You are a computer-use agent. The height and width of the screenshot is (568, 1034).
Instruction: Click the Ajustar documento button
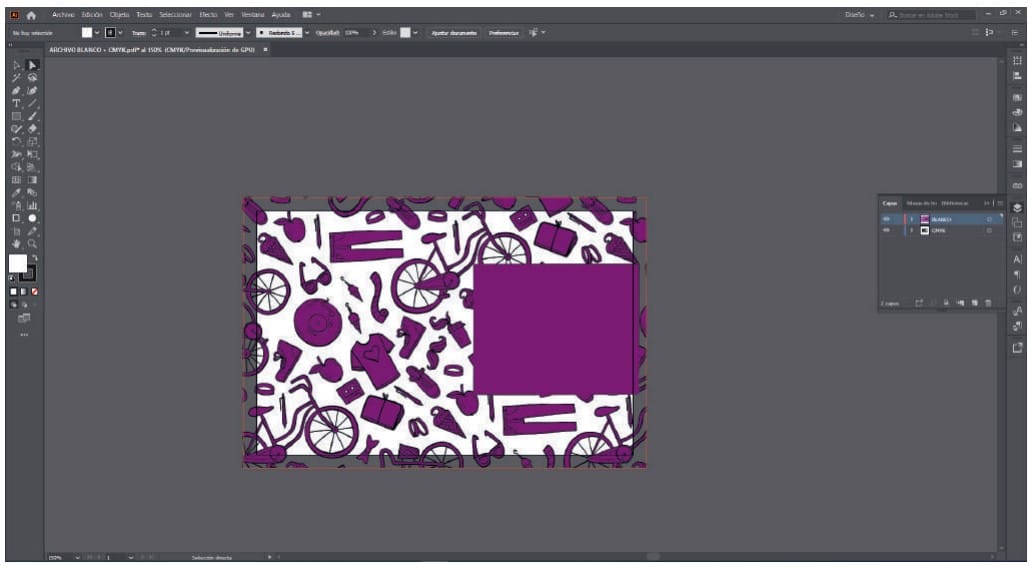coord(454,32)
